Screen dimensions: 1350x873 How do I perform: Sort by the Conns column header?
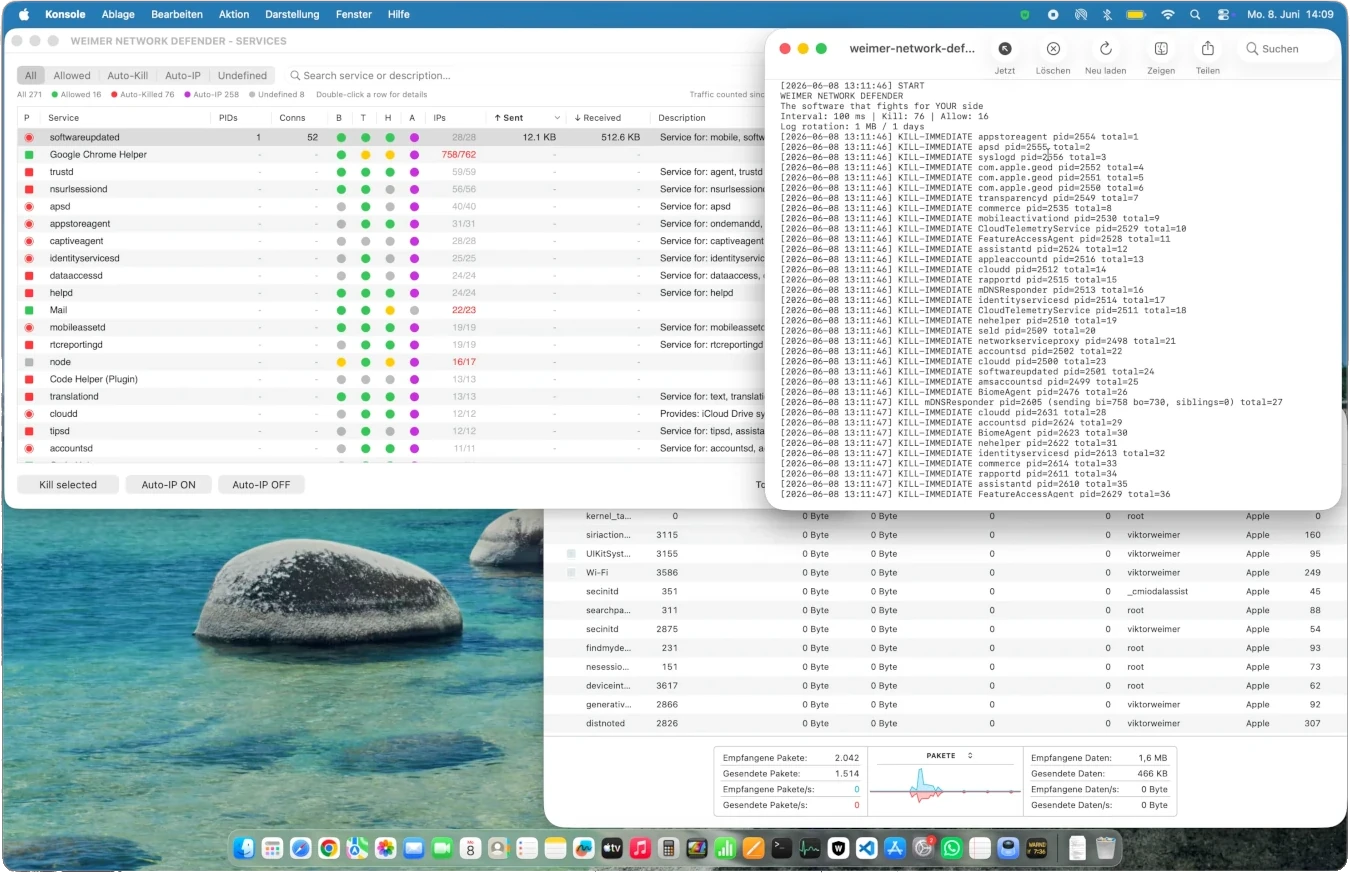292,118
